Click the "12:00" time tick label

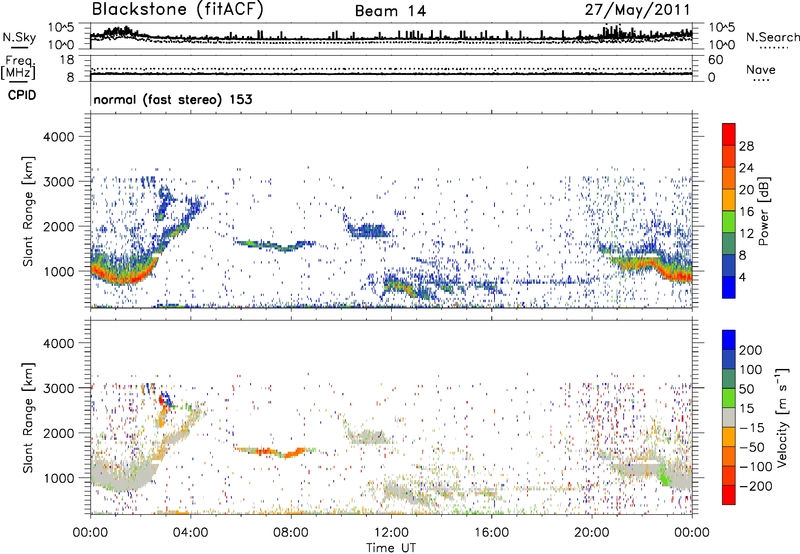click(x=391, y=533)
